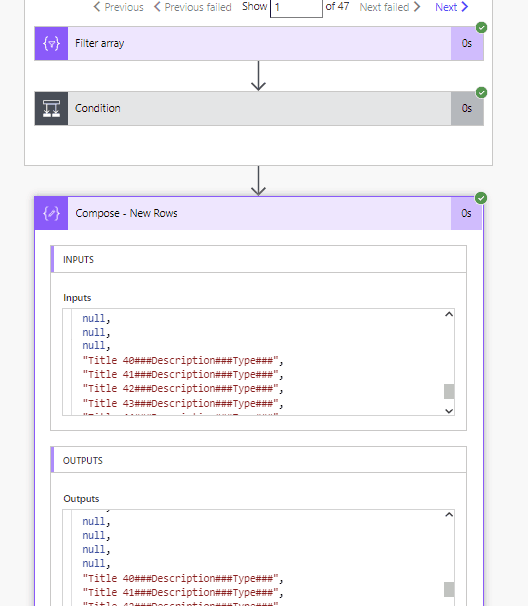Click the green success check on Condition

pyautogui.click(x=481, y=92)
